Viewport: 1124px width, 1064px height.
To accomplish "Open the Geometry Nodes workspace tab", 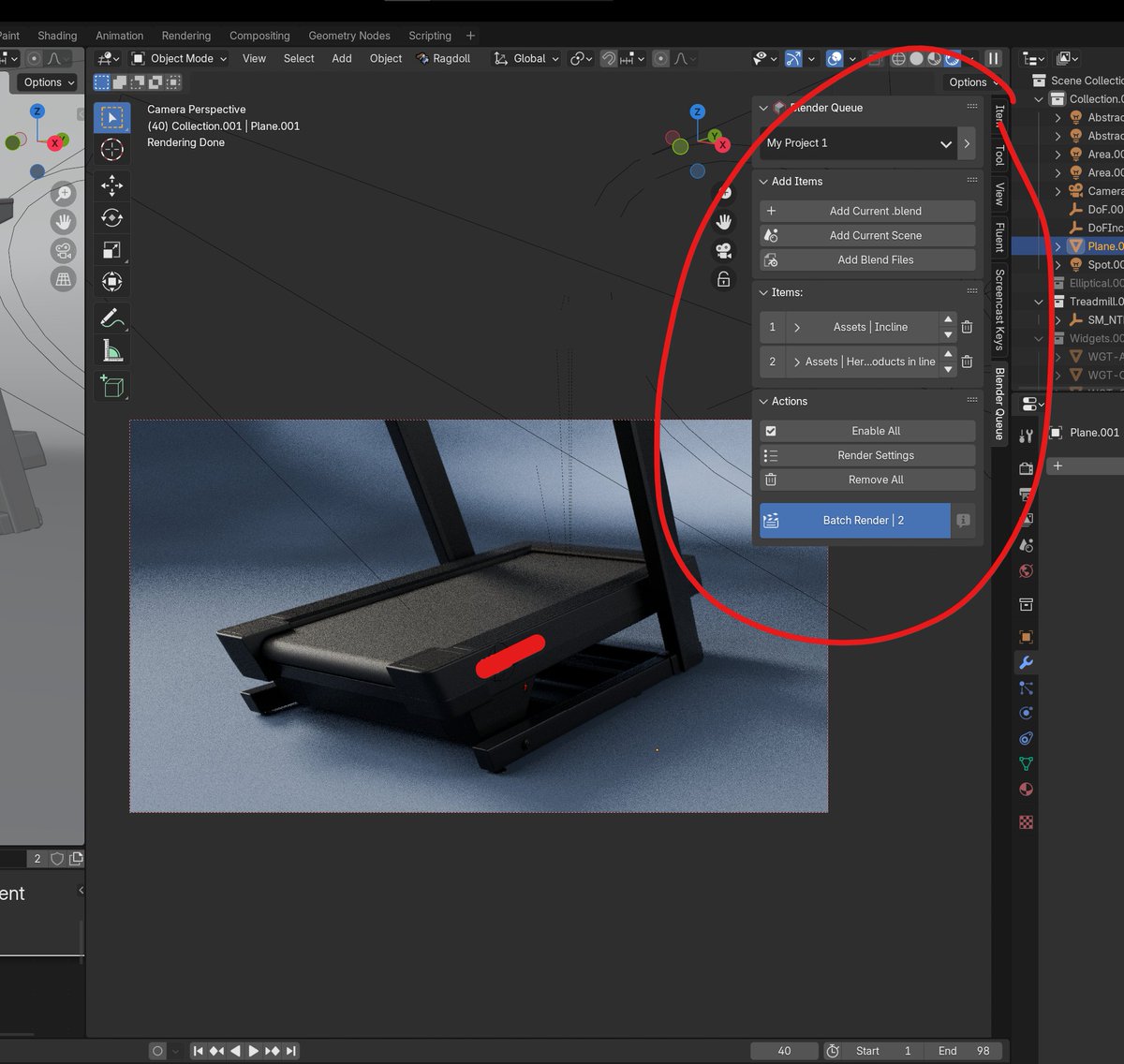I will (349, 36).
